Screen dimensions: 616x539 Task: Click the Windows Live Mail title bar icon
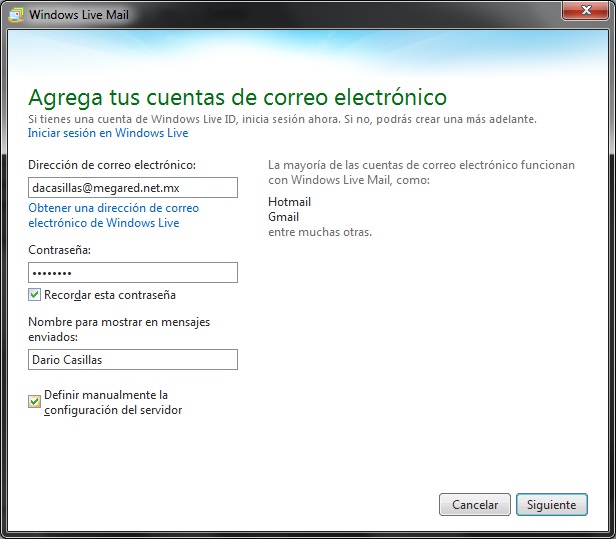click(x=15, y=15)
